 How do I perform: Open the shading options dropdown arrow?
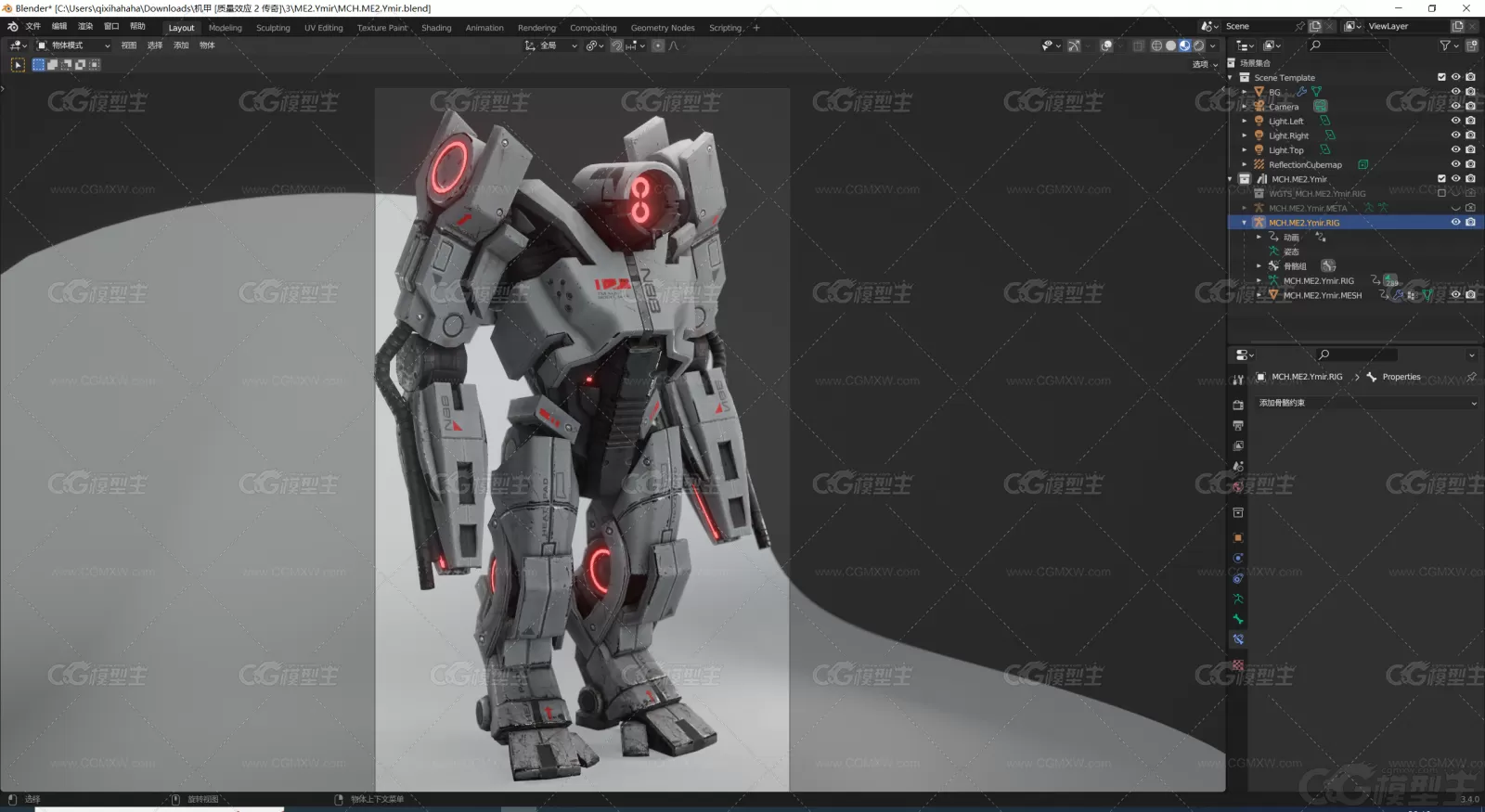[x=1212, y=45]
